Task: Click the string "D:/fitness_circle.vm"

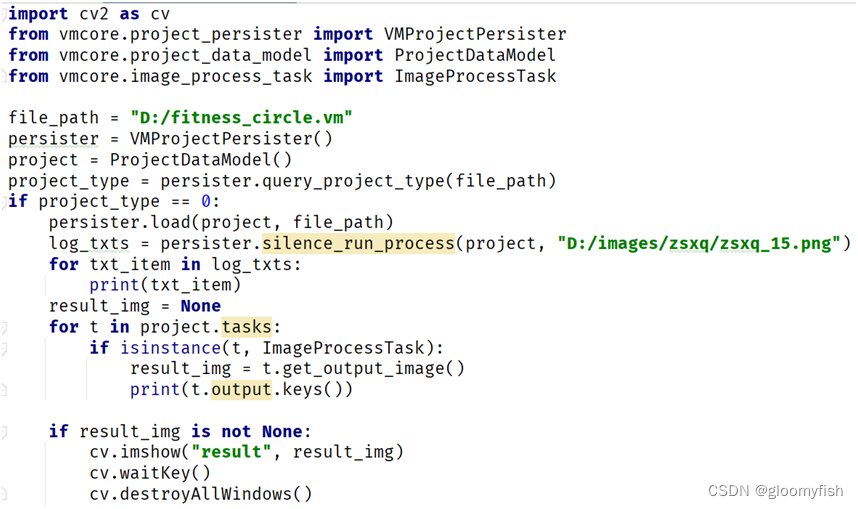Action: point(241,118)
